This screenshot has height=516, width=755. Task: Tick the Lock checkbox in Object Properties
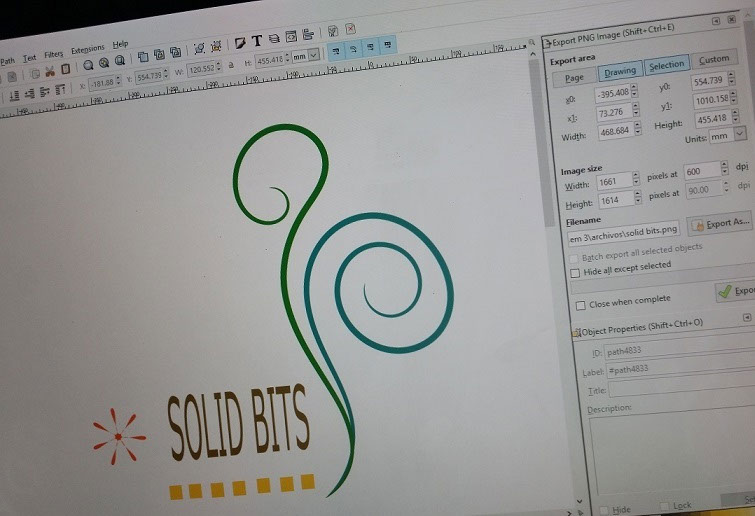pos(664,506)
